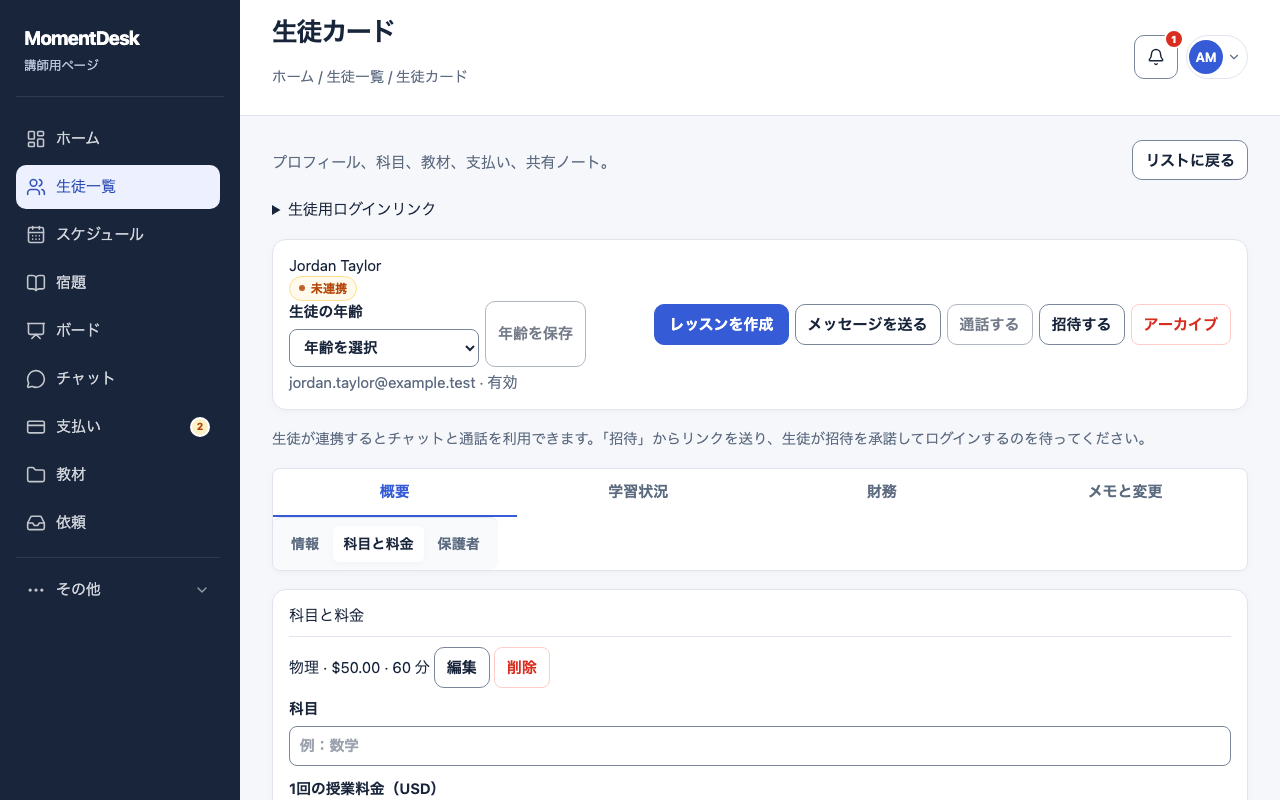Screen dimensions: 1280x800
Task: Click the MomentDesk logo
Action: 82,38
